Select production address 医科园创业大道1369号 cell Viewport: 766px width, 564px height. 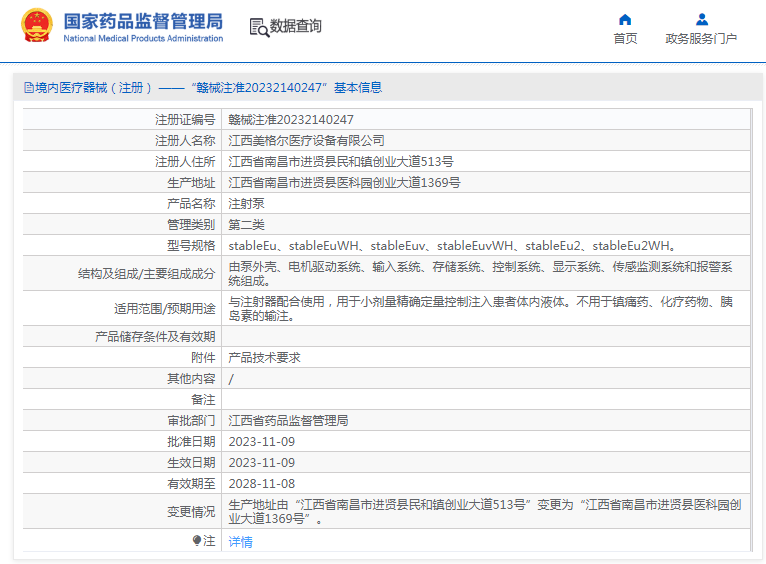point(486,183)
